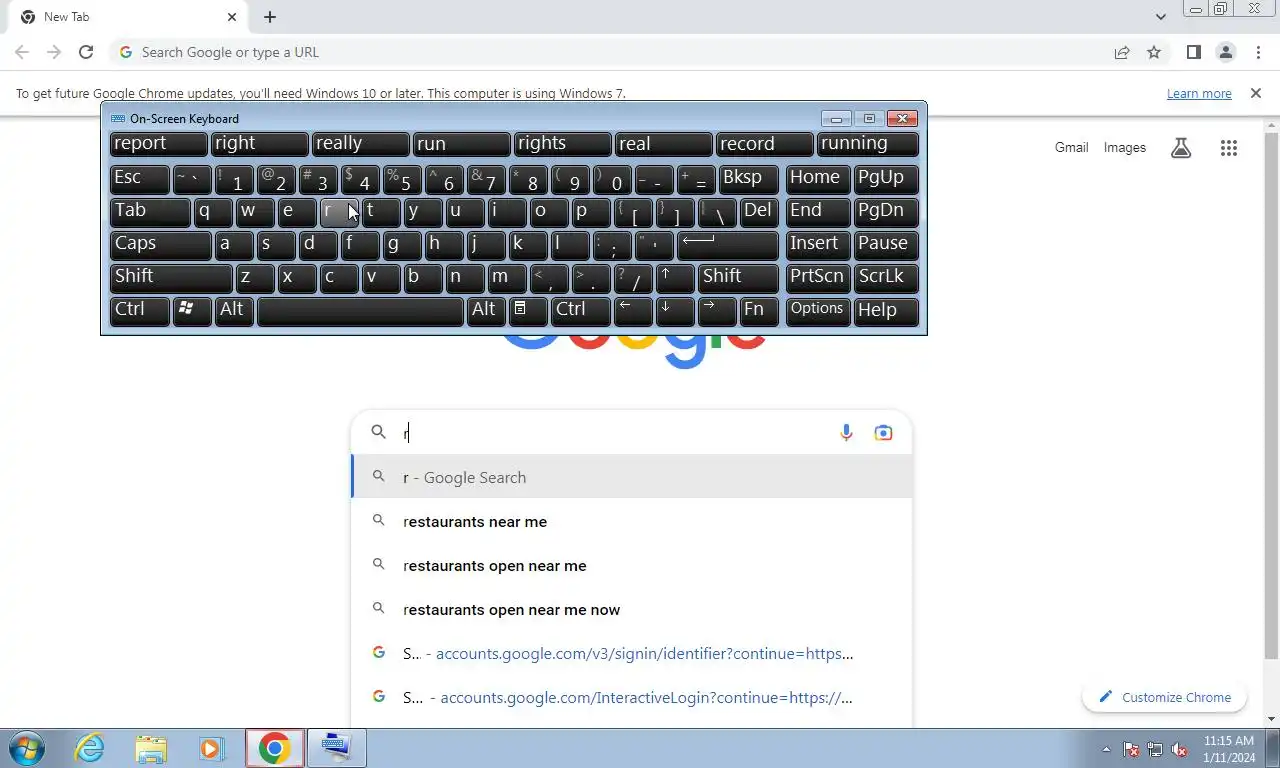This screenshot has width=1280, height=768.
Task: Select 'restaurants open near me now' suggestion
Action: point(632,610)
